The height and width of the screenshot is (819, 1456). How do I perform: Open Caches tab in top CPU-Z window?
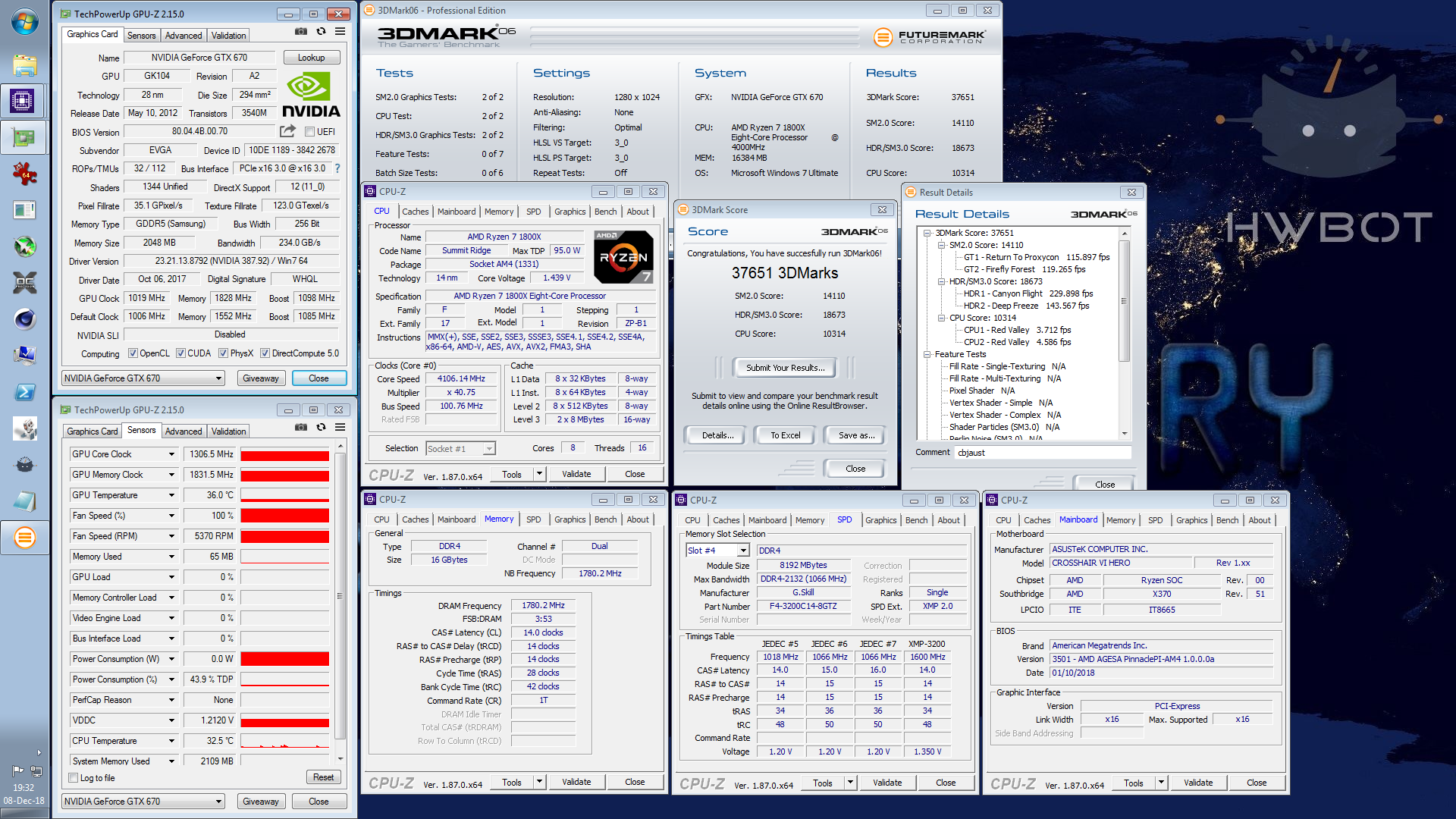[x=416, y=212]
